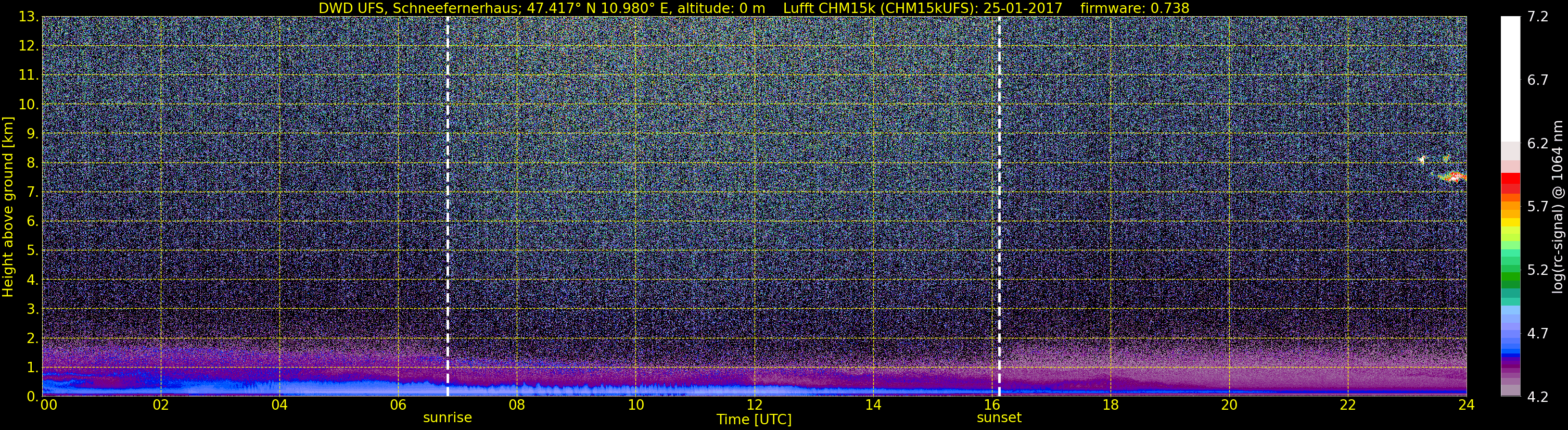
Task: Click the '8.' height axis tick label
Action: 33,163
